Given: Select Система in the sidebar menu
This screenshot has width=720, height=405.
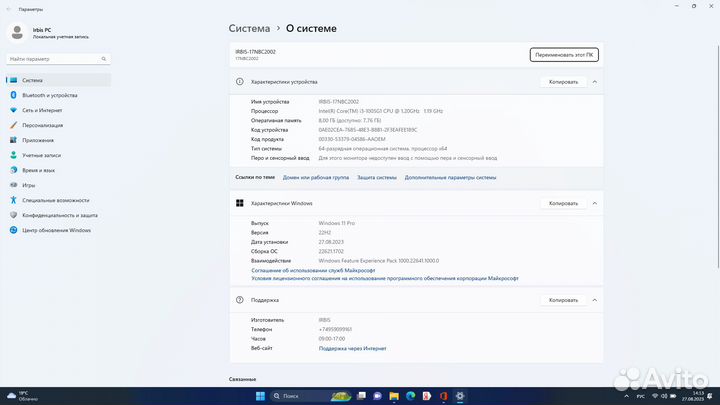Looking at the screenshot, I should pyautogui.click(x=58, y=80).
